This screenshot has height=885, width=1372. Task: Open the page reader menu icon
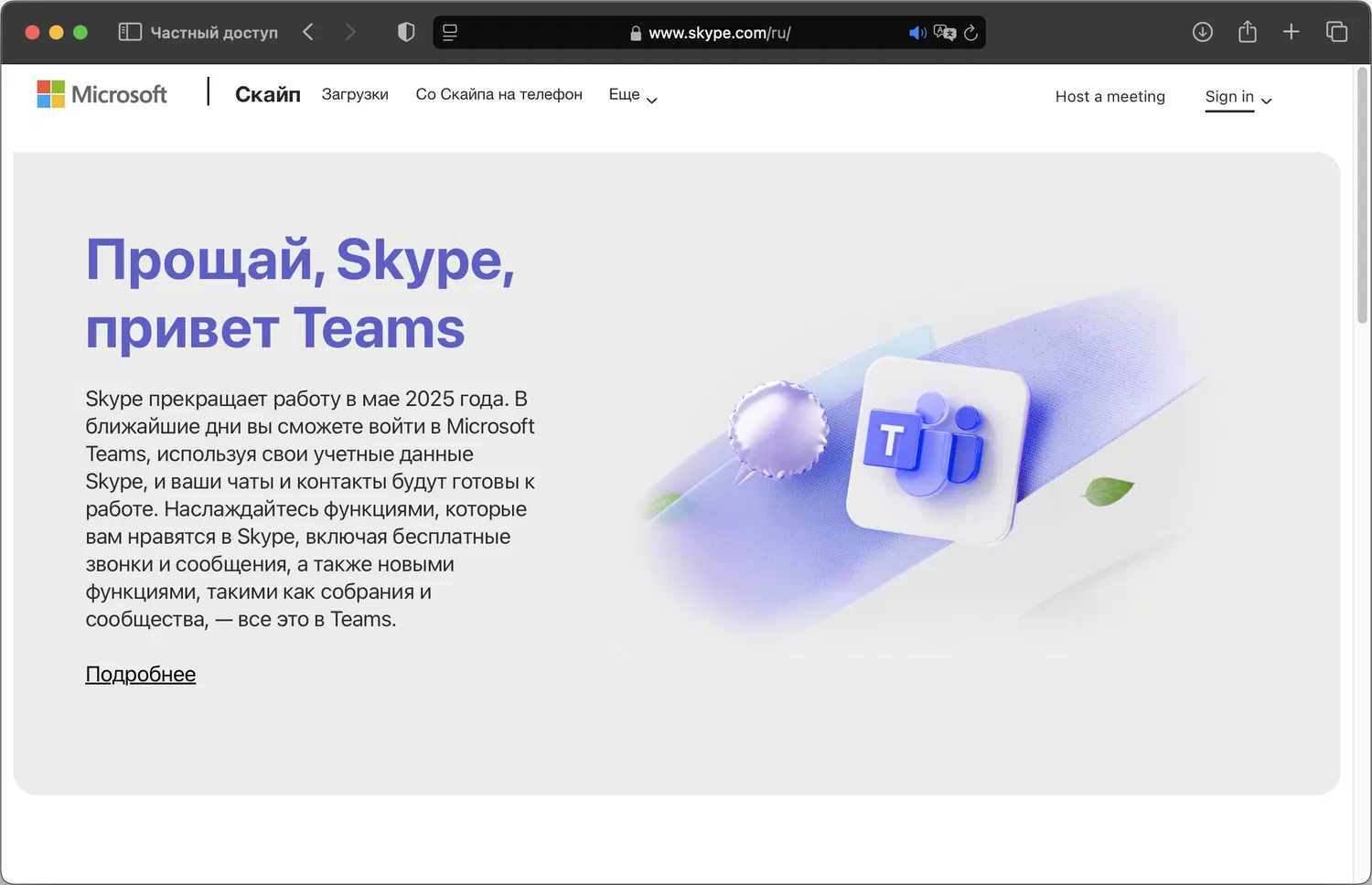pos(450,33)
